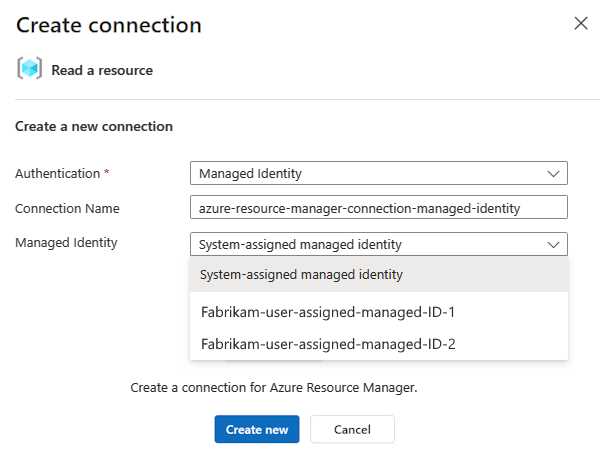Image resolution: width=600 pixels, height=460 pixels.
Task: Click the Connection Name label
Action: 67,209
